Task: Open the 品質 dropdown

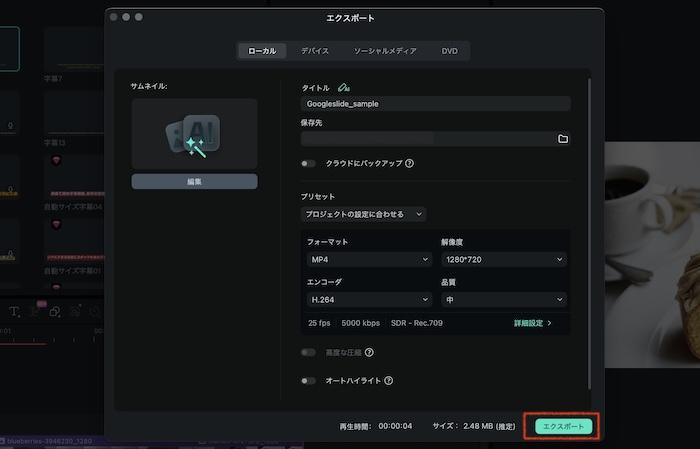Action: [504, 299]
